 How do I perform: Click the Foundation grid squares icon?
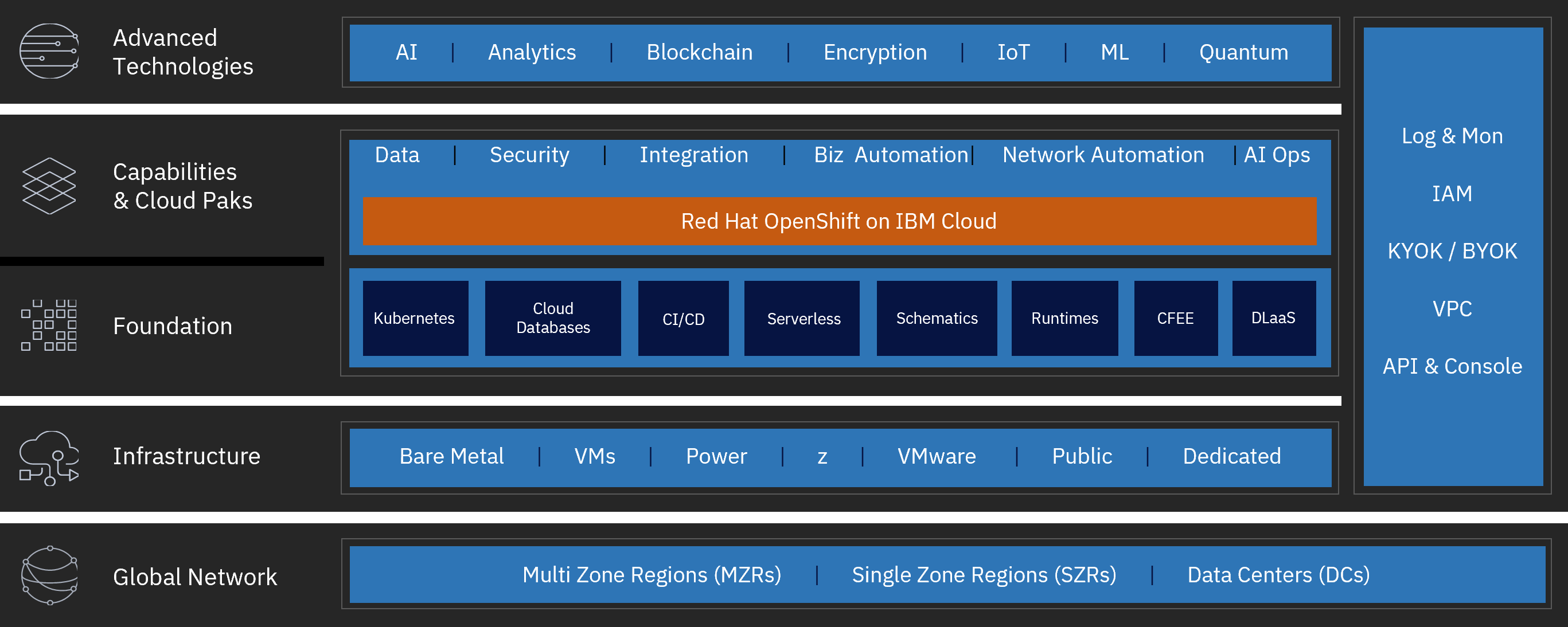[49, 325]
